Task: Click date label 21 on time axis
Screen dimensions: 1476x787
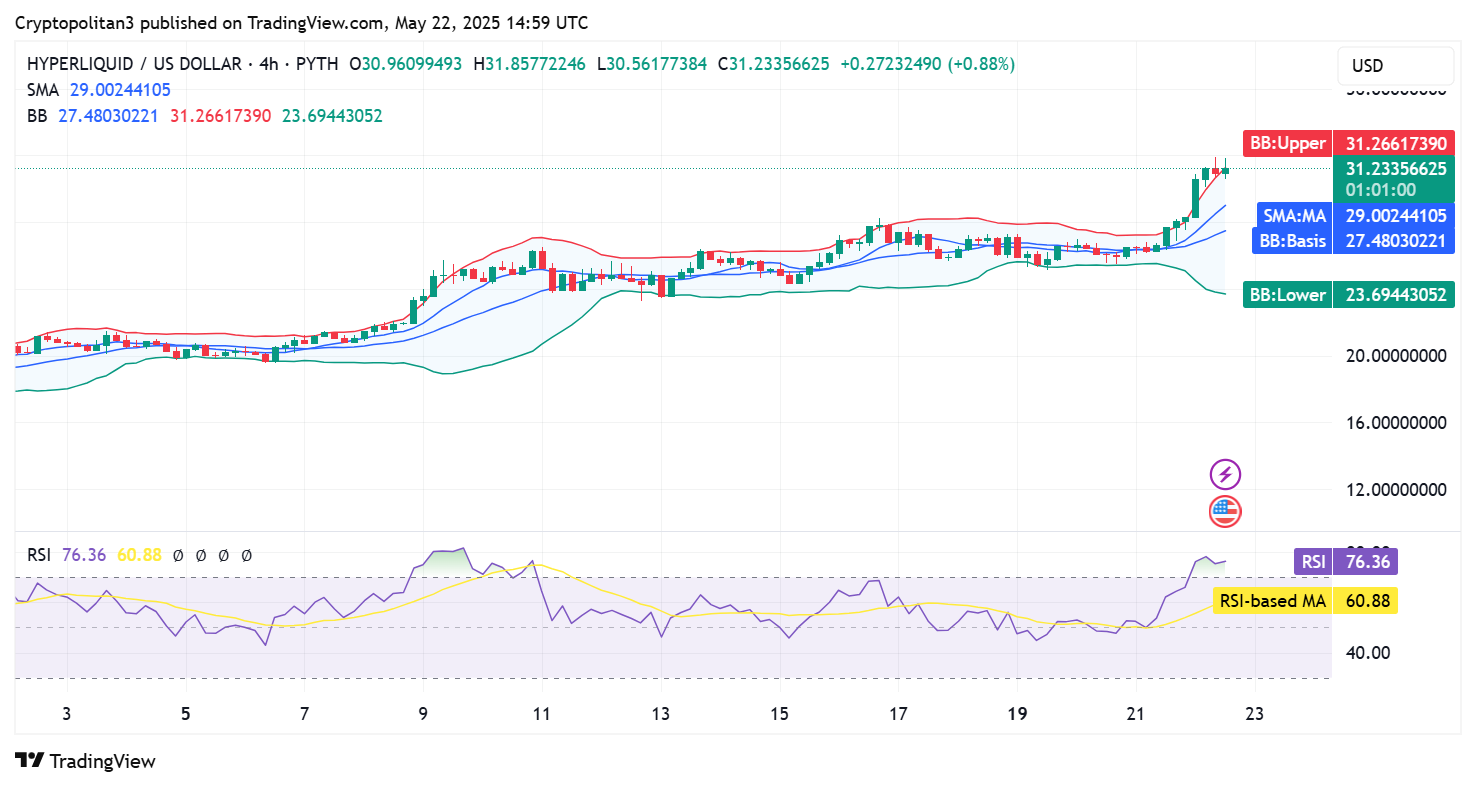Action: tap(1136, 714)
